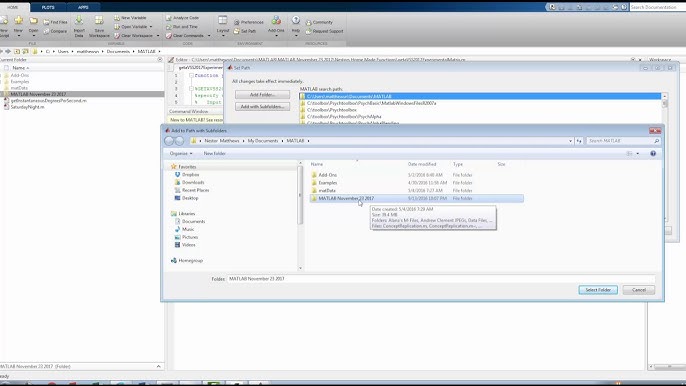Click the Folder name input field
This screenshot has height=386, width=686.
[x=441, y=279]
